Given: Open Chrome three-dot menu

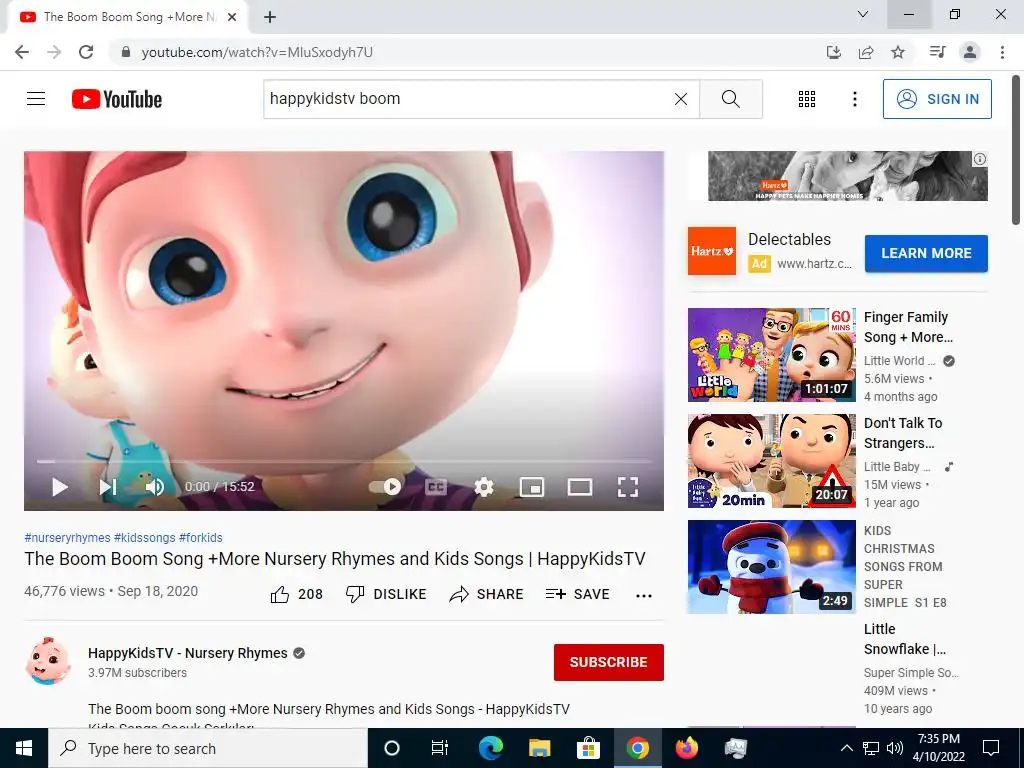Looking at the screenshot, I should click(x=1002, y=52).
